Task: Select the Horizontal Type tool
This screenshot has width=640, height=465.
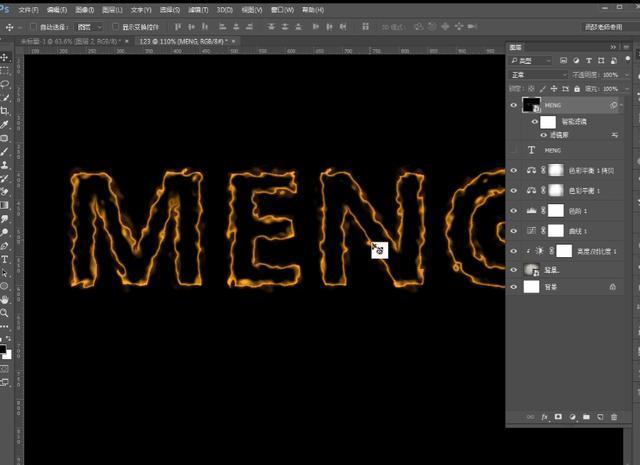Action: pyautogui.click(x=4, y=259)
